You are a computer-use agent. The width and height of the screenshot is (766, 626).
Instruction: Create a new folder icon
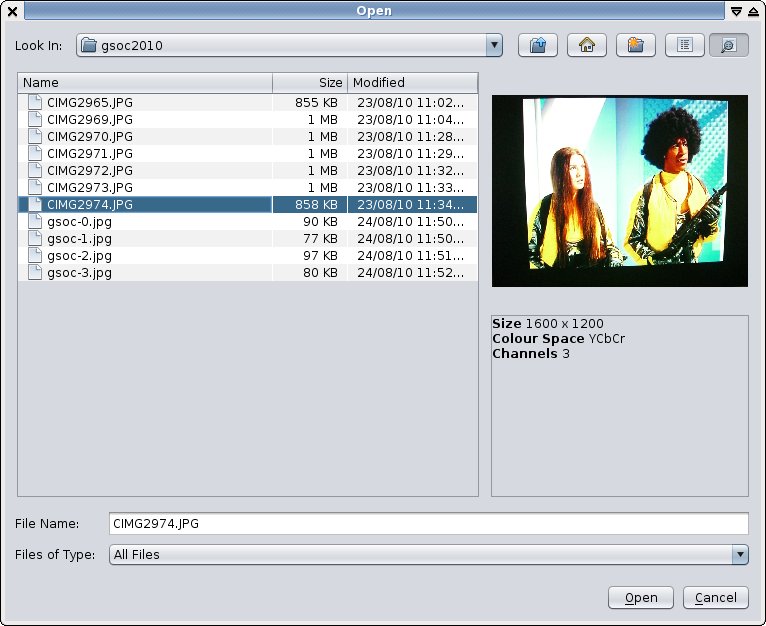pyautogui.click(x=636, y=45)
